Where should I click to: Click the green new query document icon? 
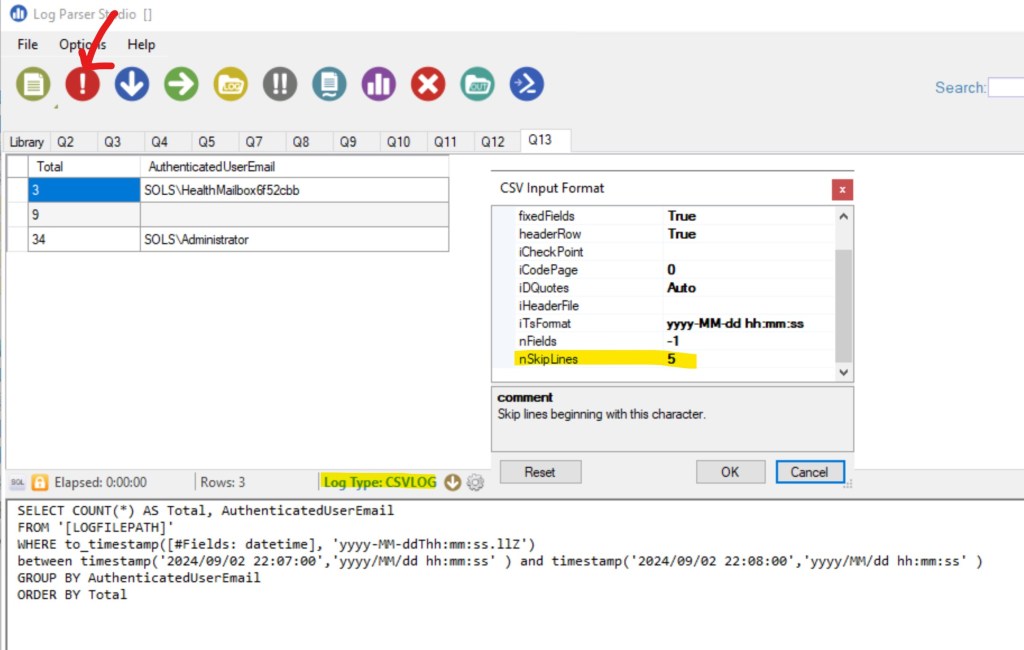[33, 84]
